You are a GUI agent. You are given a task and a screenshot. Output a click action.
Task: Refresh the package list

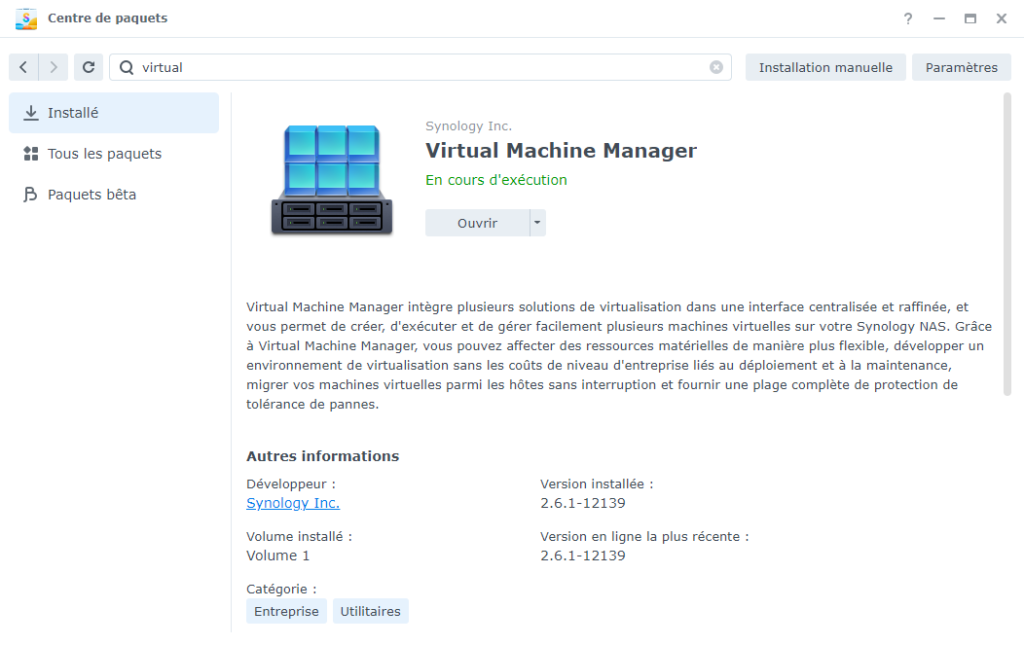(x=88, y=67)
